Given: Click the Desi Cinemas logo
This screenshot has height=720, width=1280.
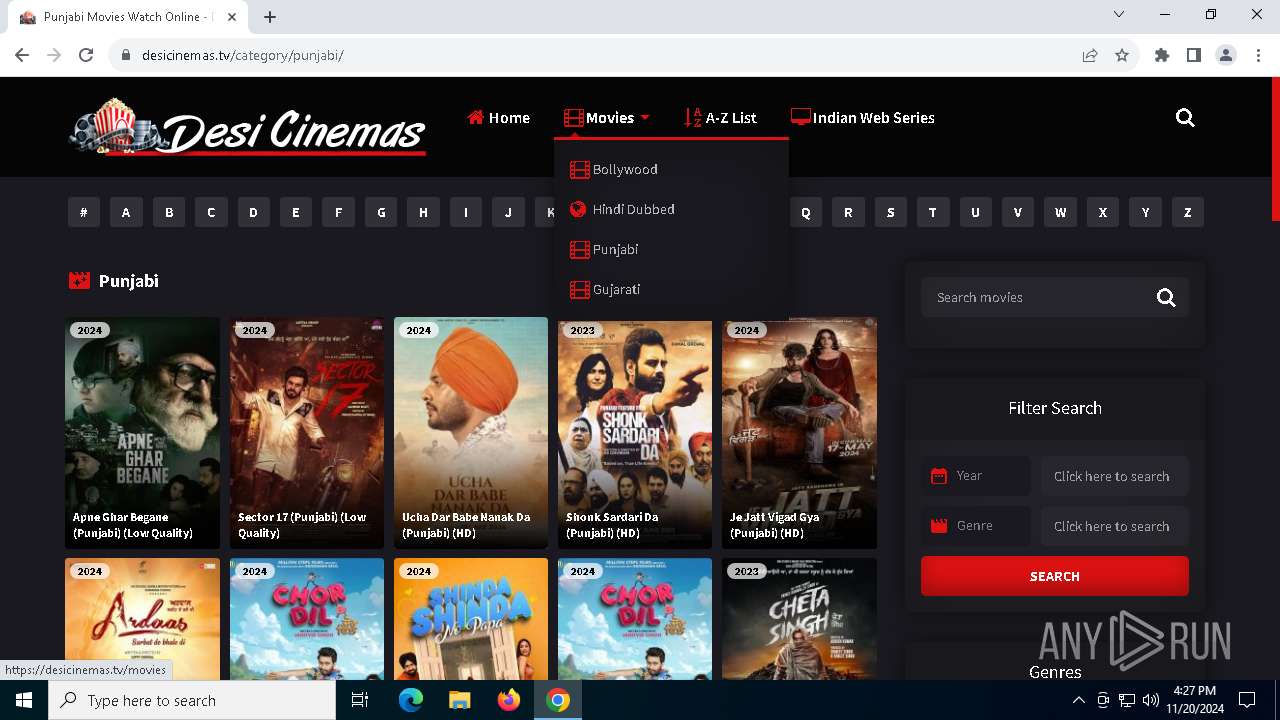Looking at the screenshot, I should (x=248, y=127).
